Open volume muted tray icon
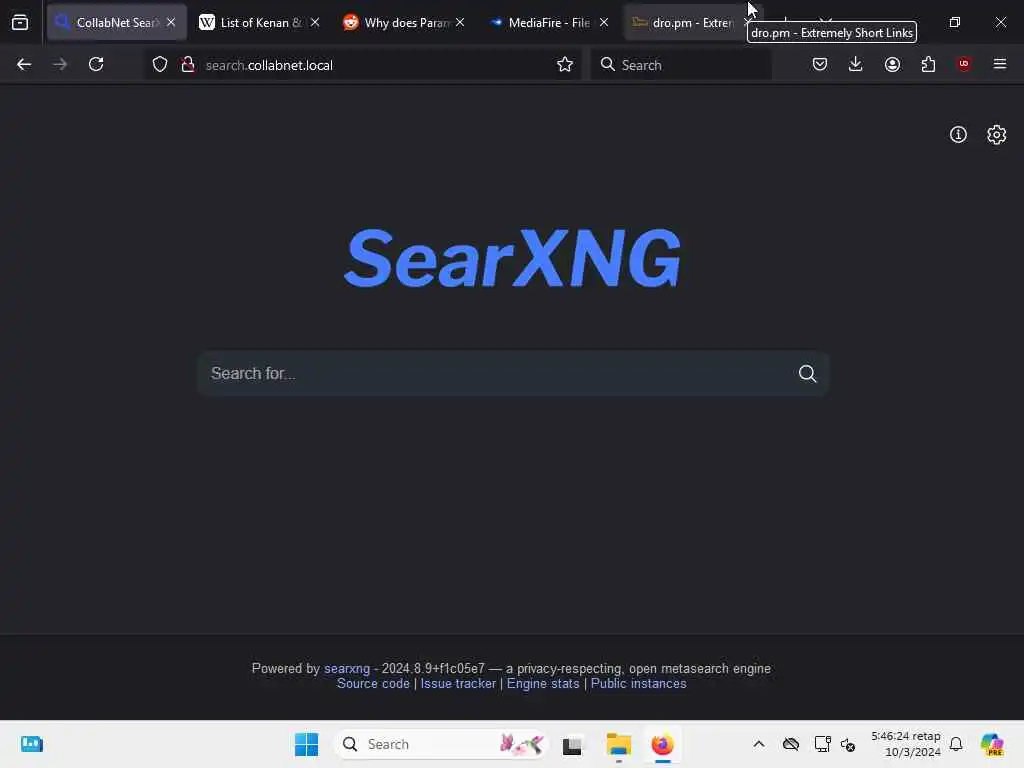The height and width of the screenshot is (768, 1024). tap(848, 744)
